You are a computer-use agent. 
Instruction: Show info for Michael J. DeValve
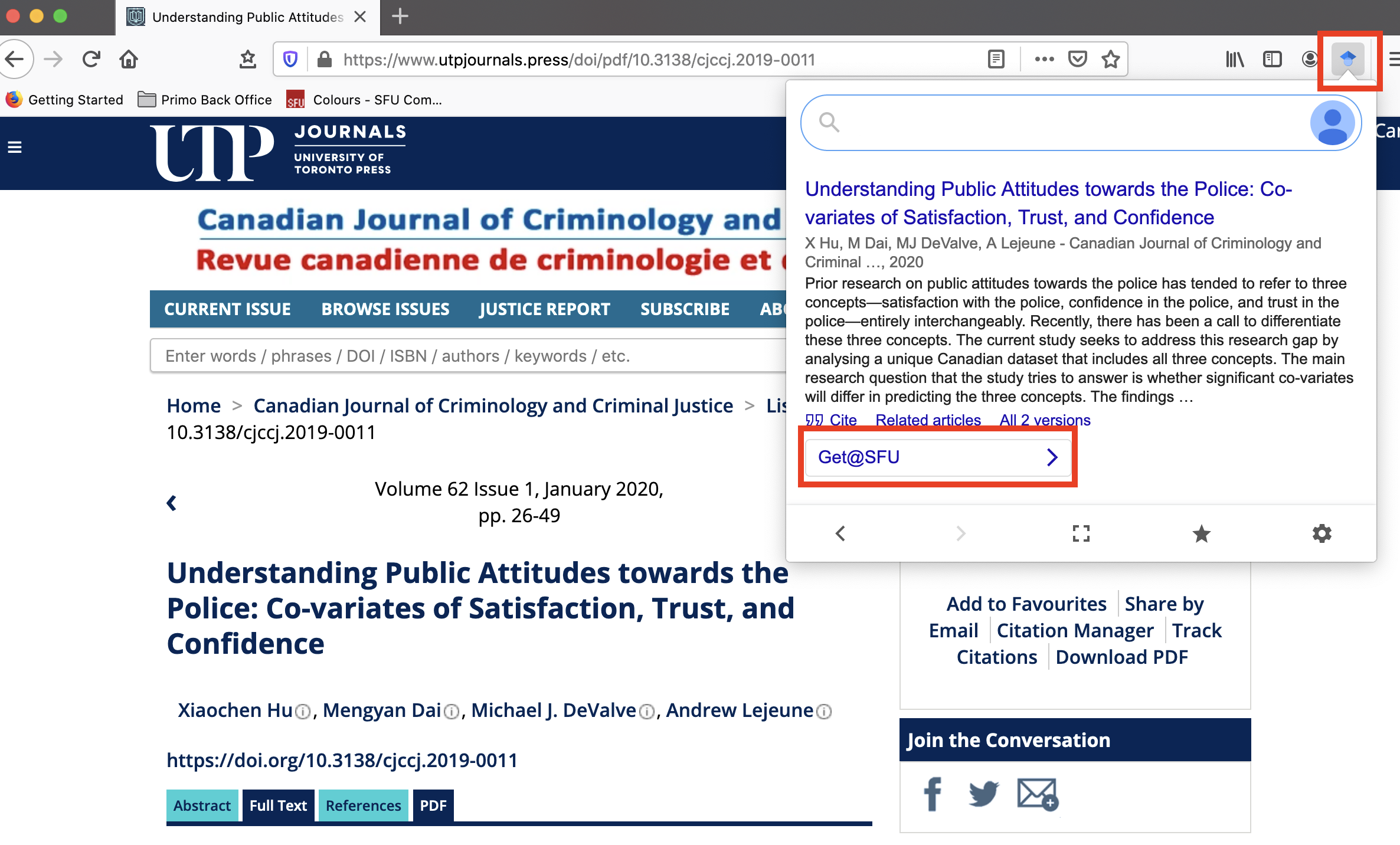647,712
